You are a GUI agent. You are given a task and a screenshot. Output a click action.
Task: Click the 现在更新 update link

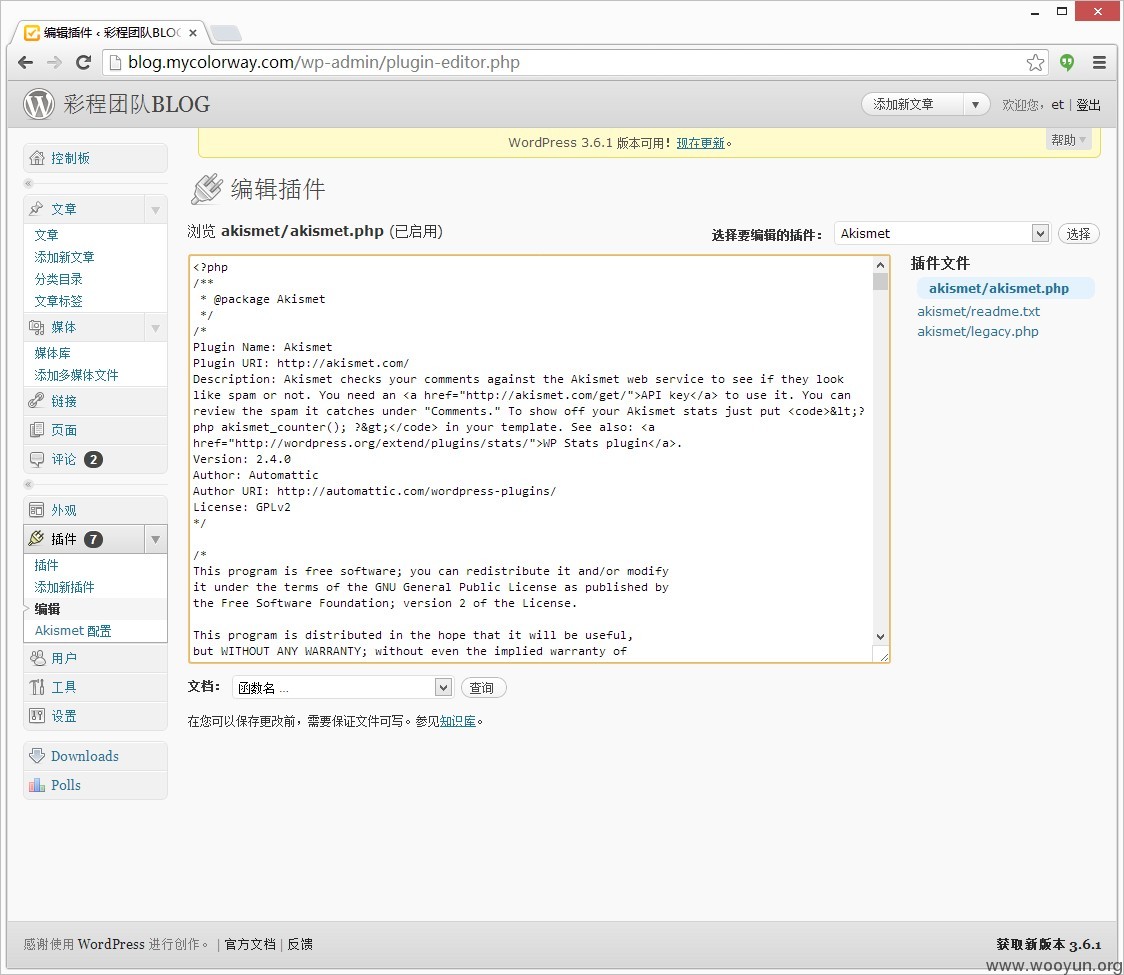[700, 143]
